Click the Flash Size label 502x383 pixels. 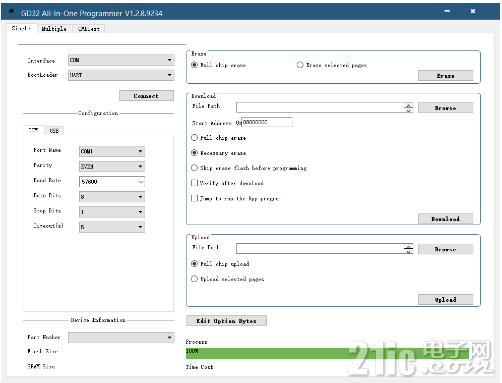point(43,351)
